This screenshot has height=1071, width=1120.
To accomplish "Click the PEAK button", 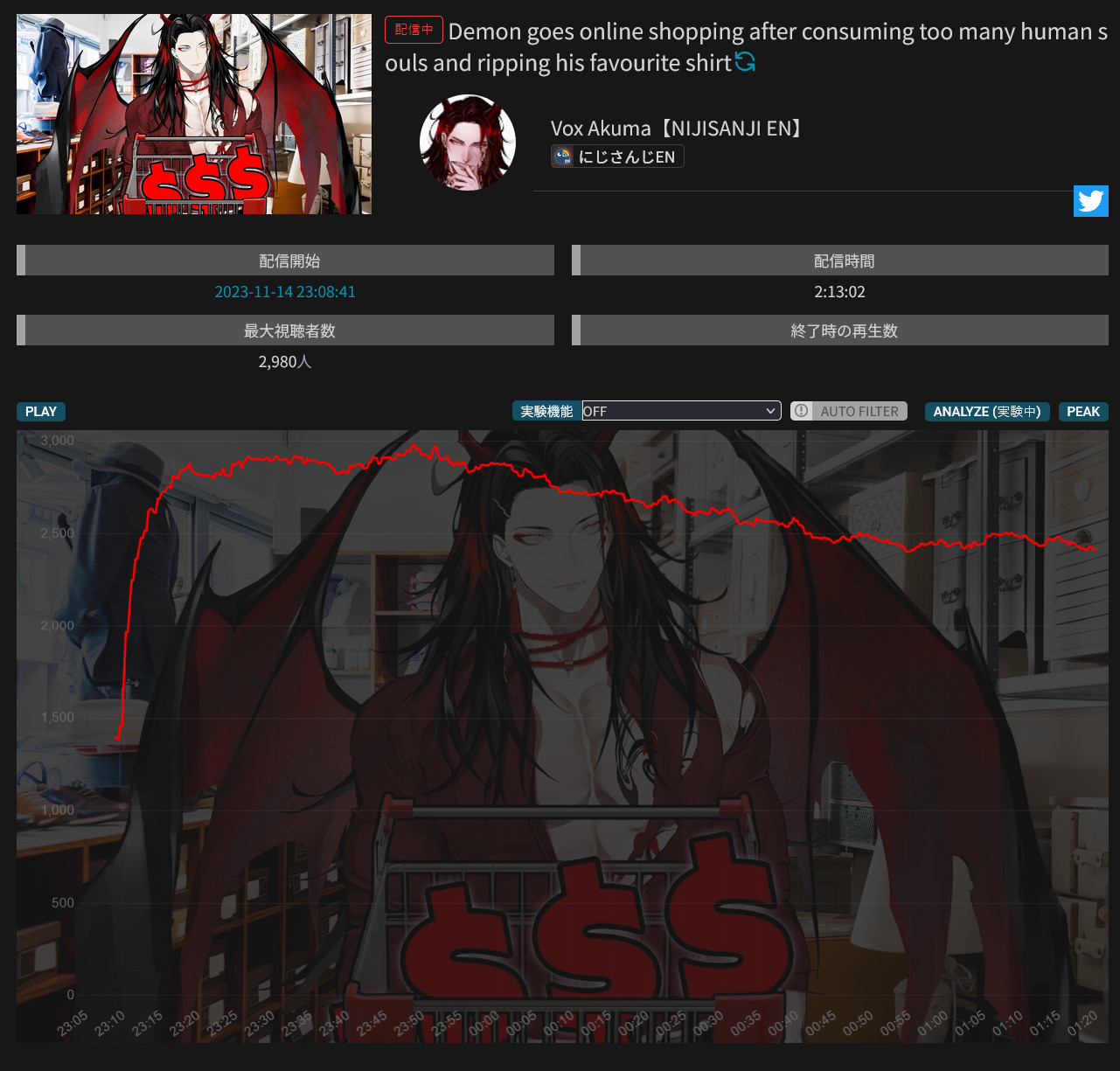I will point(1082,411).
